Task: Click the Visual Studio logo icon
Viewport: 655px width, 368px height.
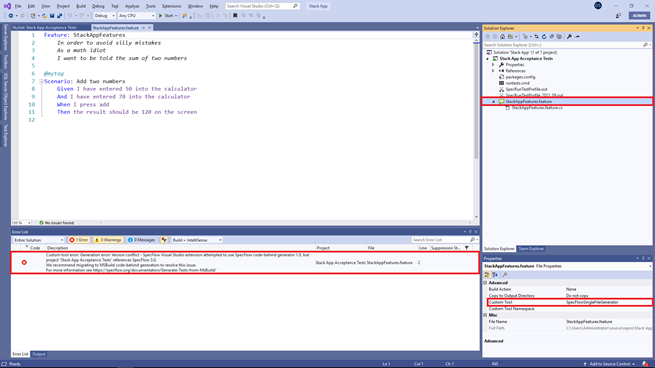Action: (7, 6)
